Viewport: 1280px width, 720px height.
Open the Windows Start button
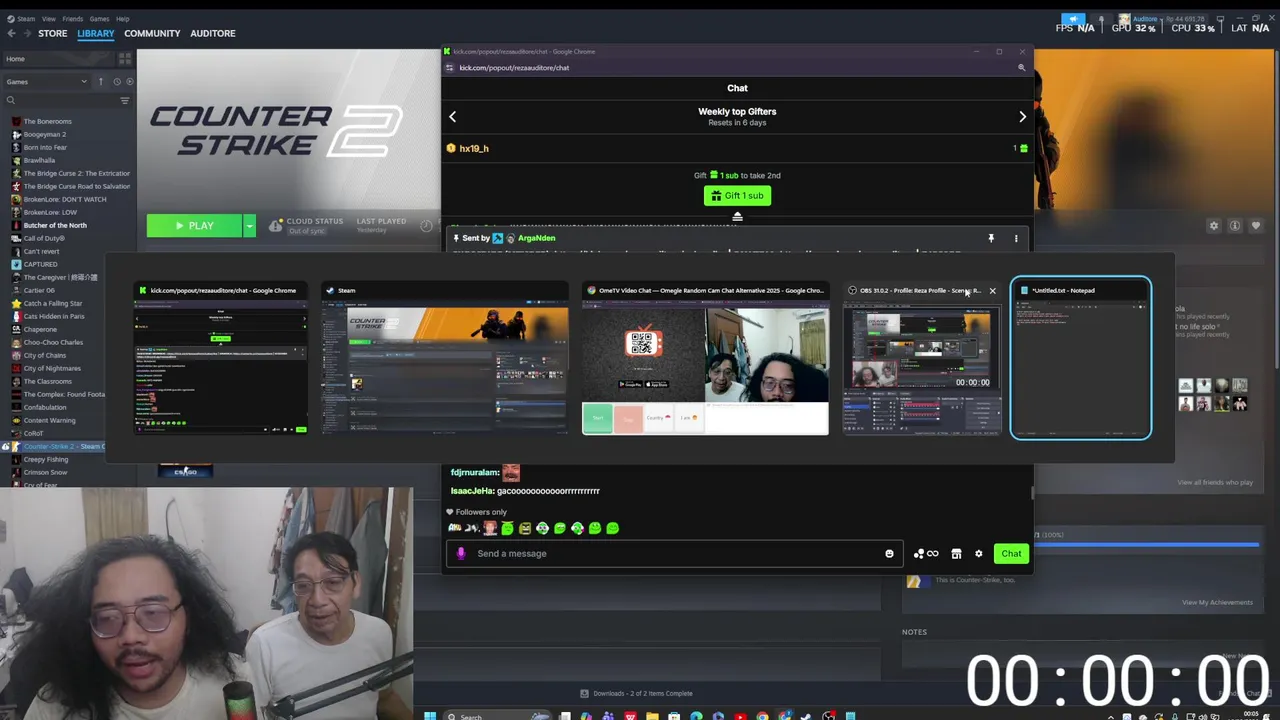click(430, 716)
